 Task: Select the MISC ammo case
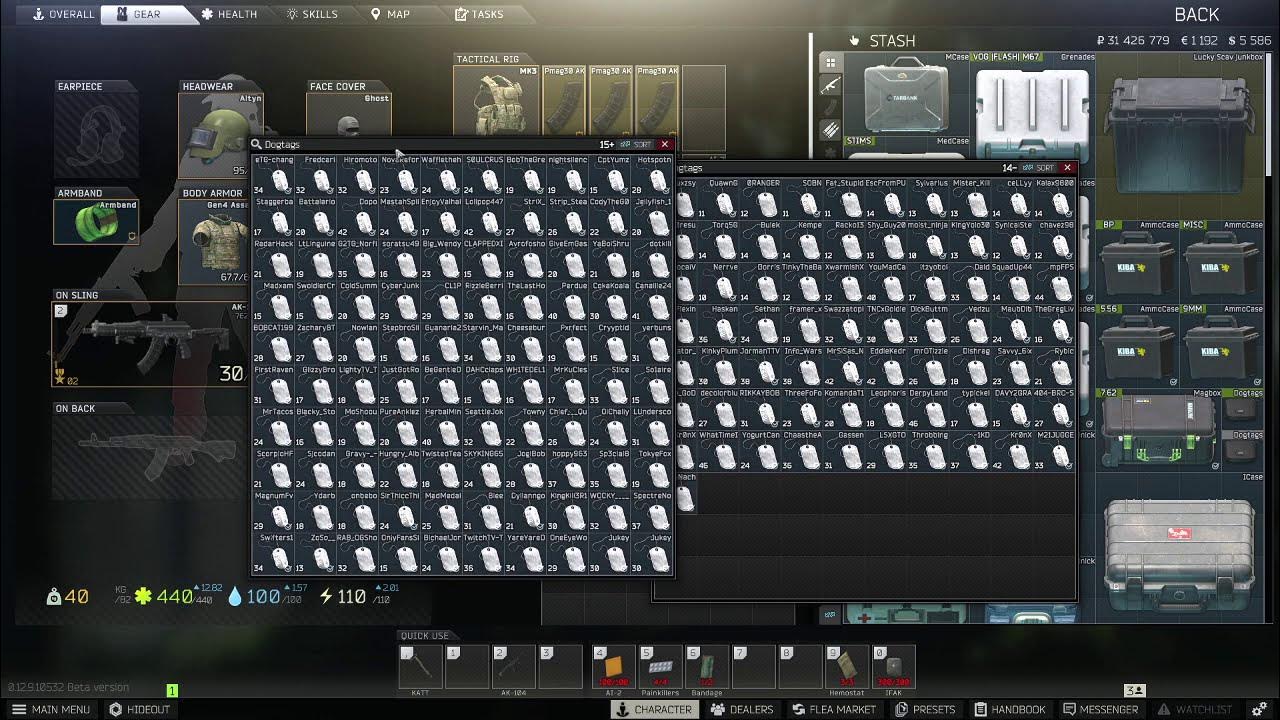click(x=1222, y=262)
